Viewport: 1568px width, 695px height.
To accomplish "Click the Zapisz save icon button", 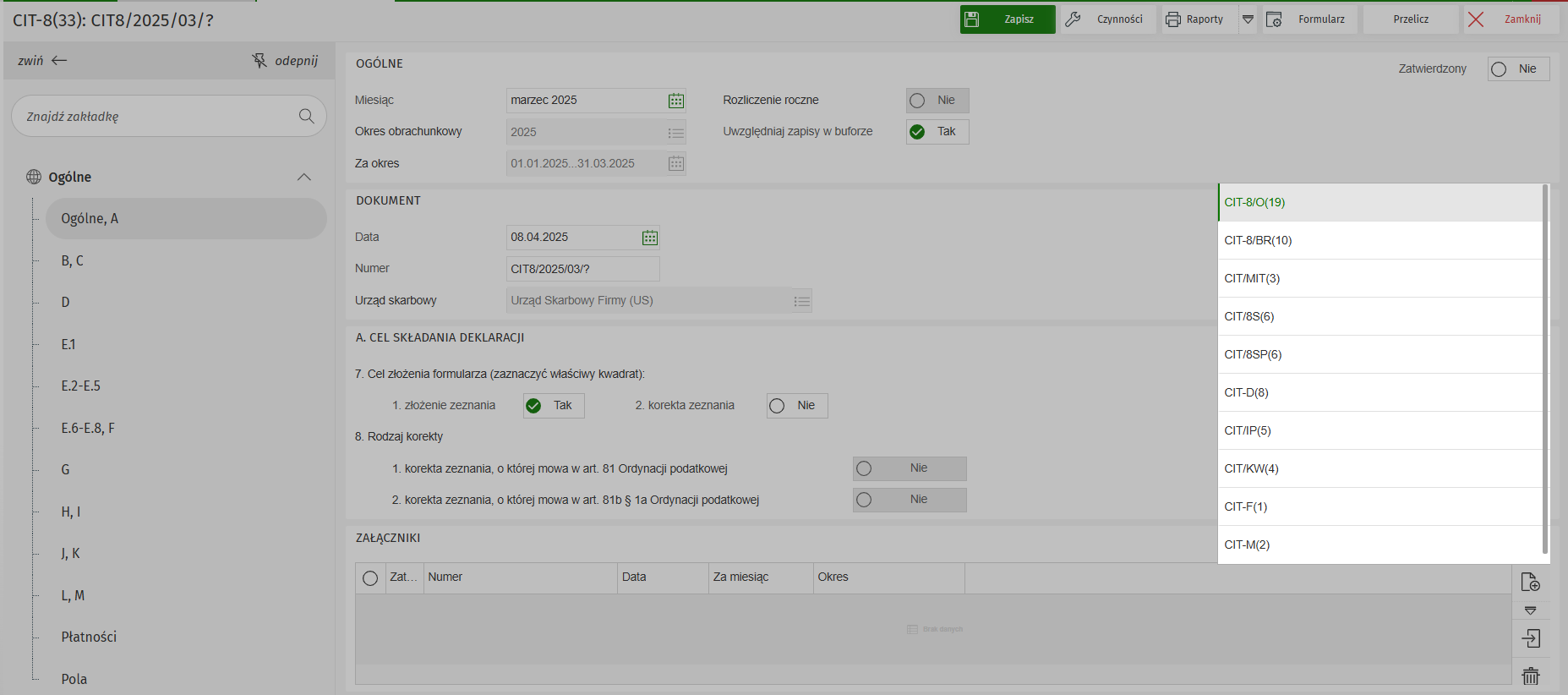I will pyautogui.click(x=972, y=19).
